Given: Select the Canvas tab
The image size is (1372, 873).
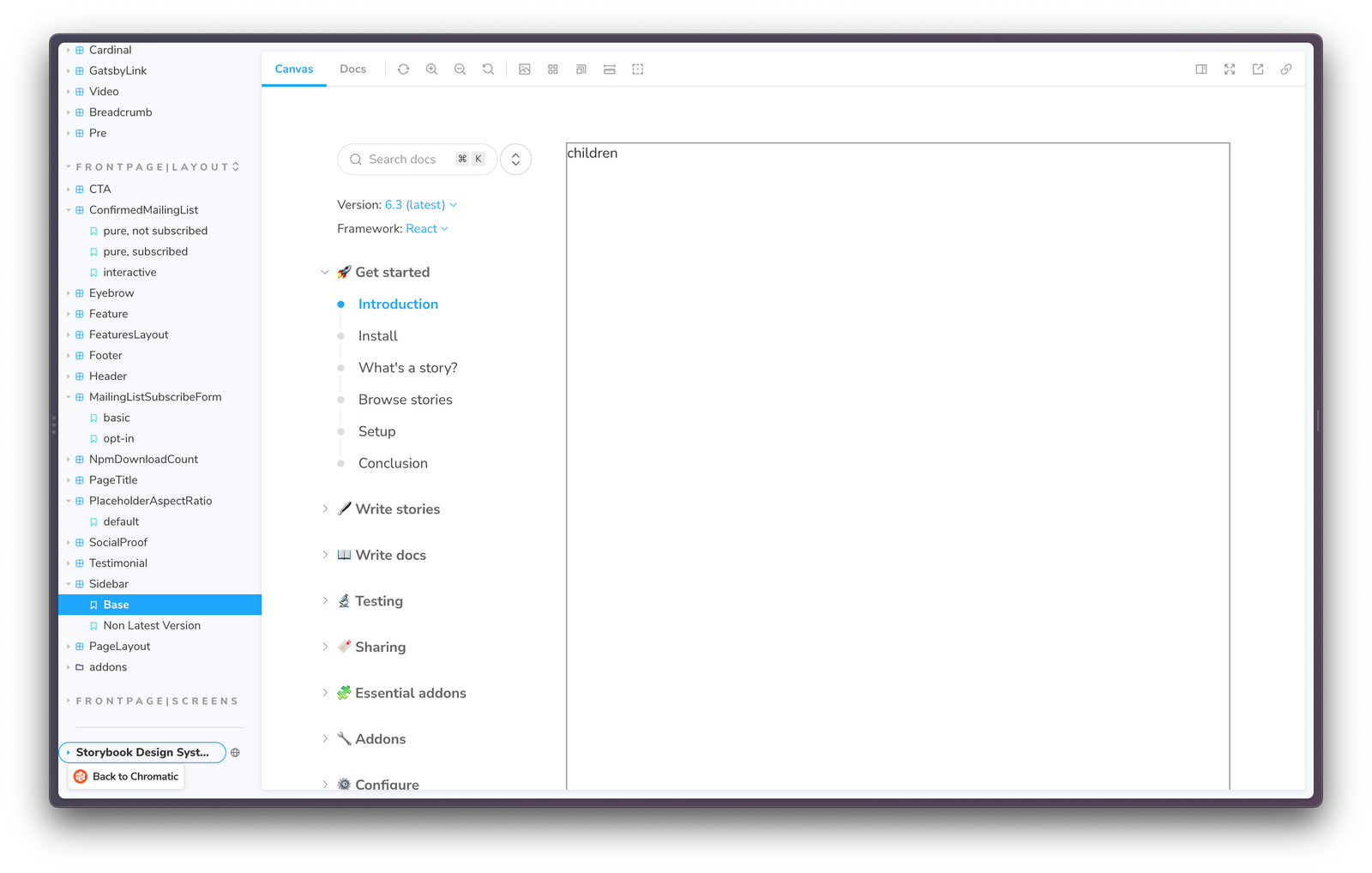Looking at the screenshot, I should tap(293, 69).
